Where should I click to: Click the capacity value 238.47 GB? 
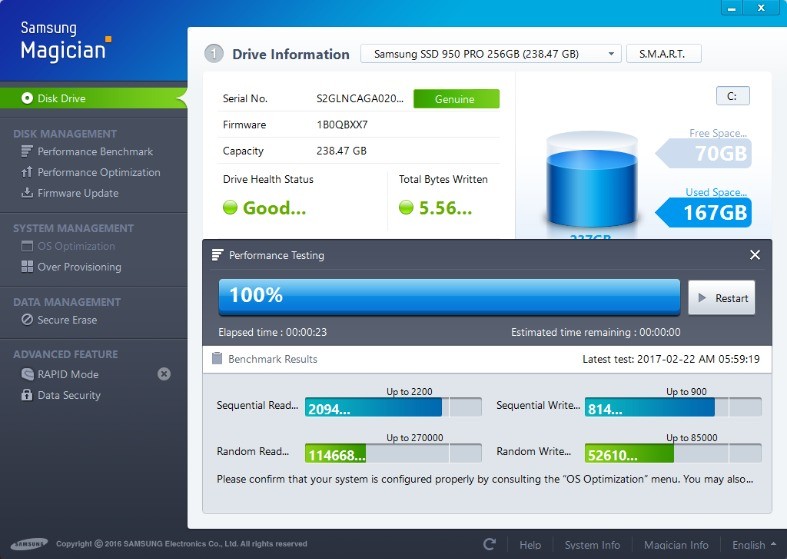click(x=341, y=151)
